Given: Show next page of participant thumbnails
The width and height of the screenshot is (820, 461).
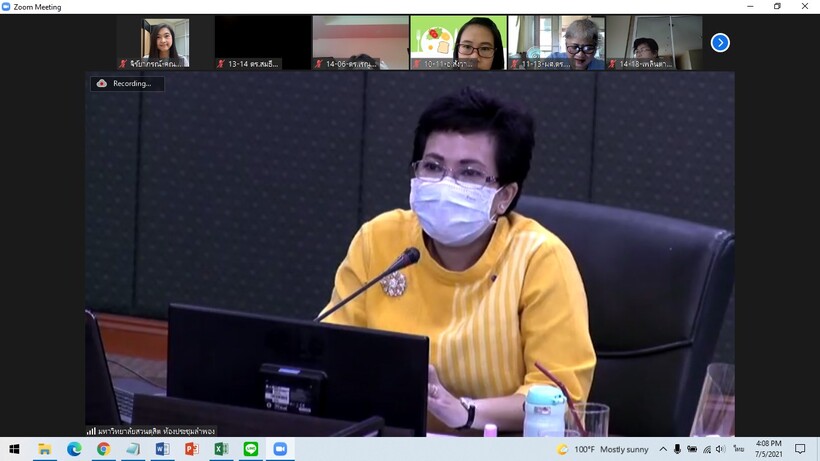Looking at the screenshot, I should coord(720,43).
